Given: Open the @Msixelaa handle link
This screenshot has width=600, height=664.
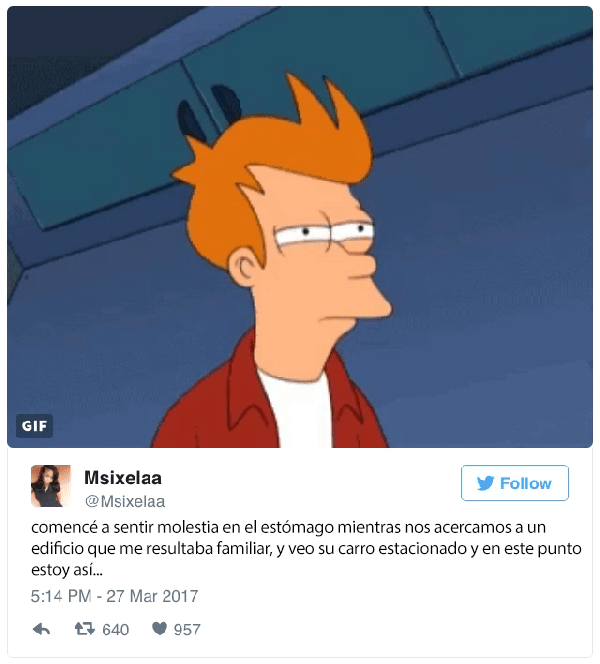Looking at the screenshot, I should [x=125, y=501].
